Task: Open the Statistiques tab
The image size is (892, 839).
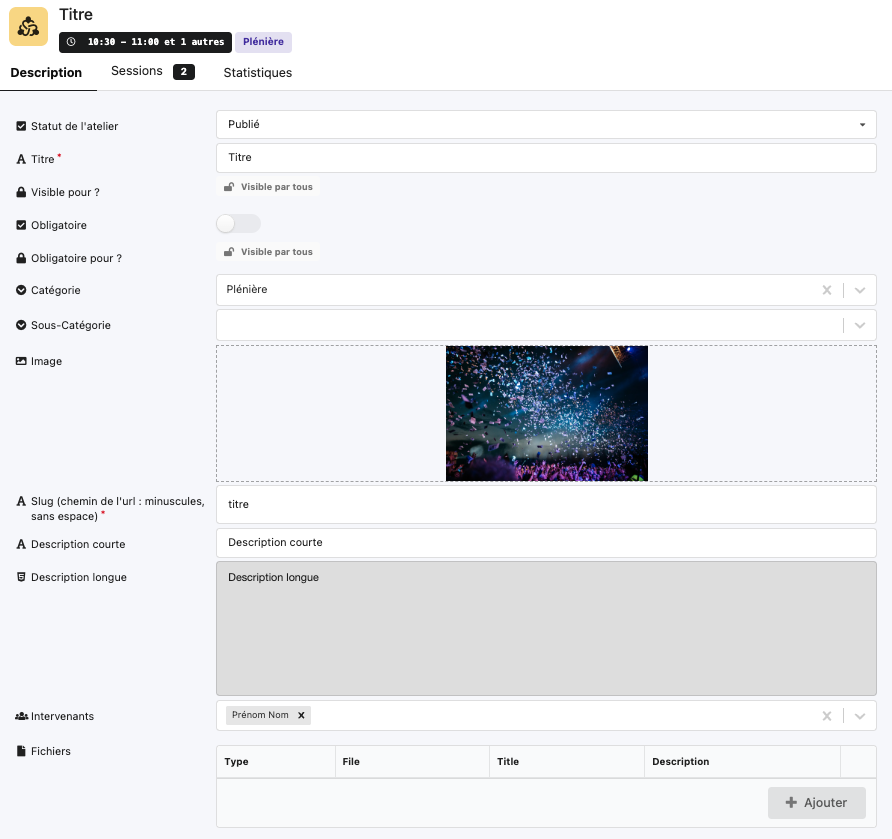Action: click(x=258, y=73)
